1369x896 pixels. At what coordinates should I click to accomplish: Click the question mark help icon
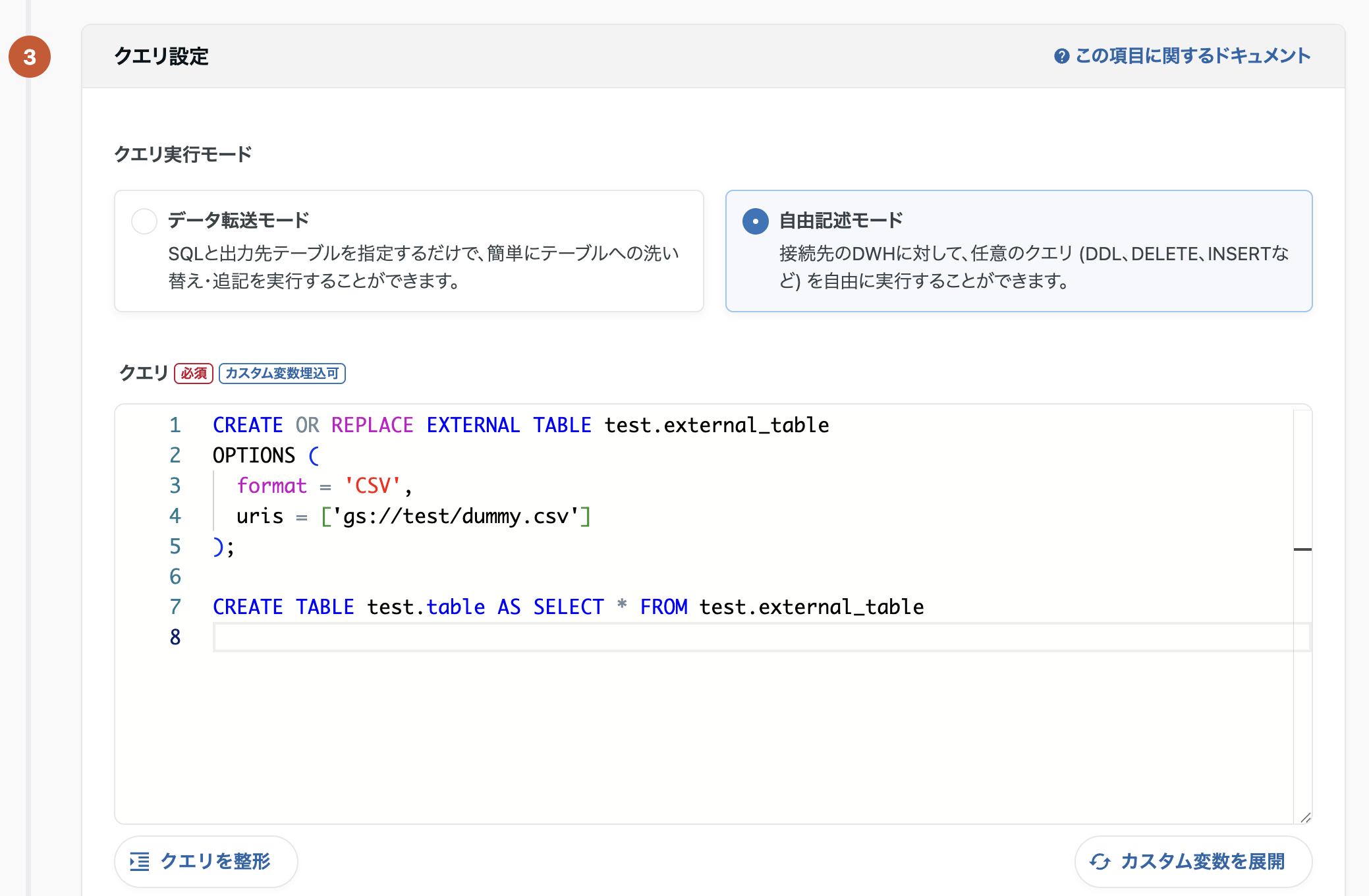coord(1061,57)
